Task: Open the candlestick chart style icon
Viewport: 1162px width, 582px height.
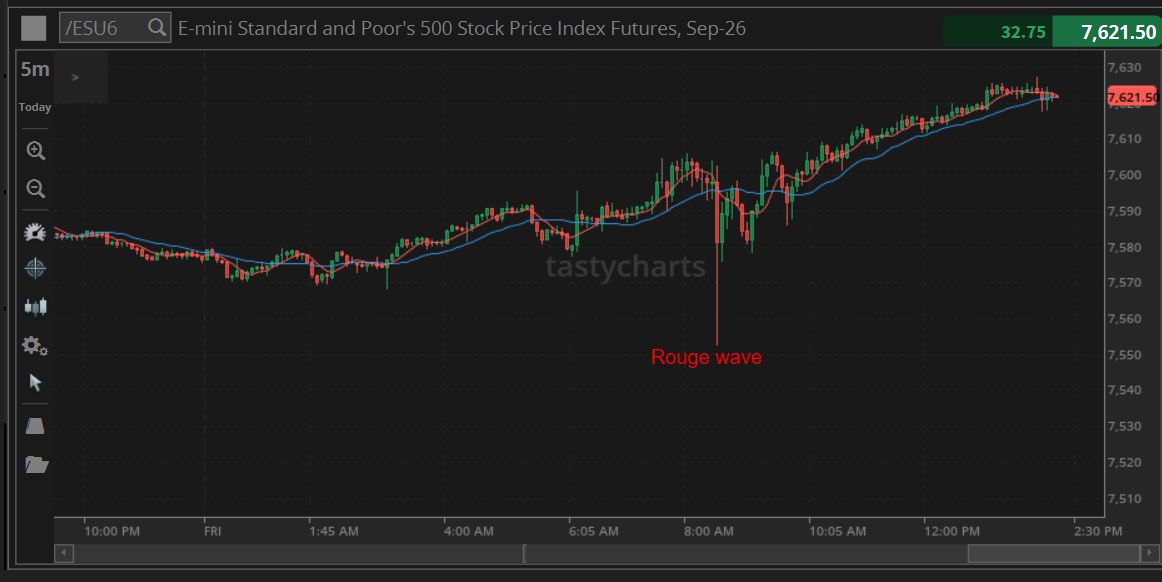Action: pyautogui.click(x=36, y=306)
